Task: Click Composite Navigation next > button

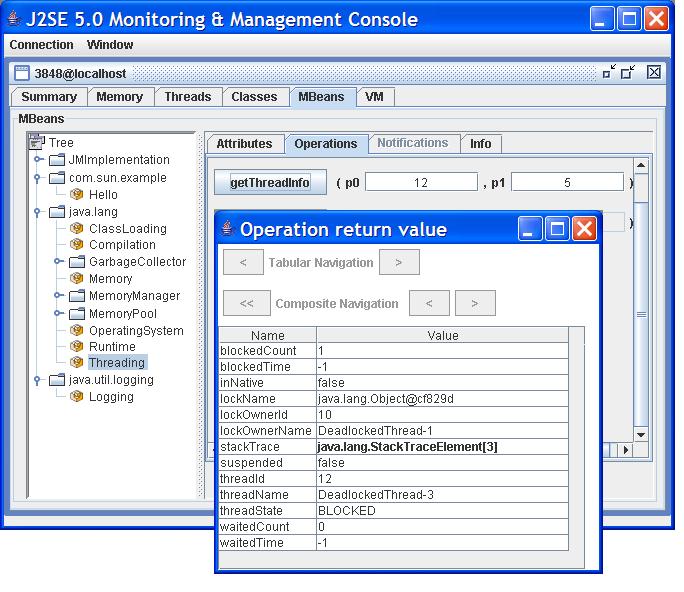Action: [475, 303]
